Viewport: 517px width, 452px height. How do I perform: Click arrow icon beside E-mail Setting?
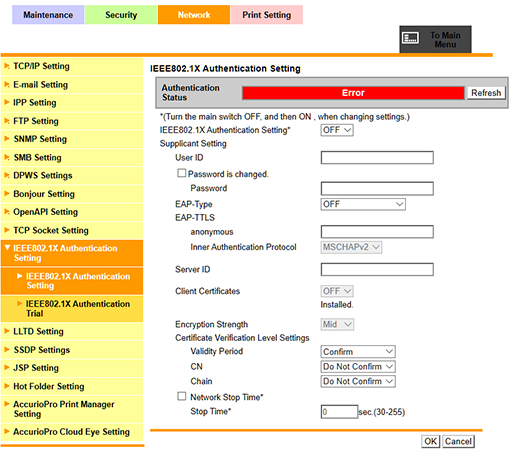click(7, 84)
